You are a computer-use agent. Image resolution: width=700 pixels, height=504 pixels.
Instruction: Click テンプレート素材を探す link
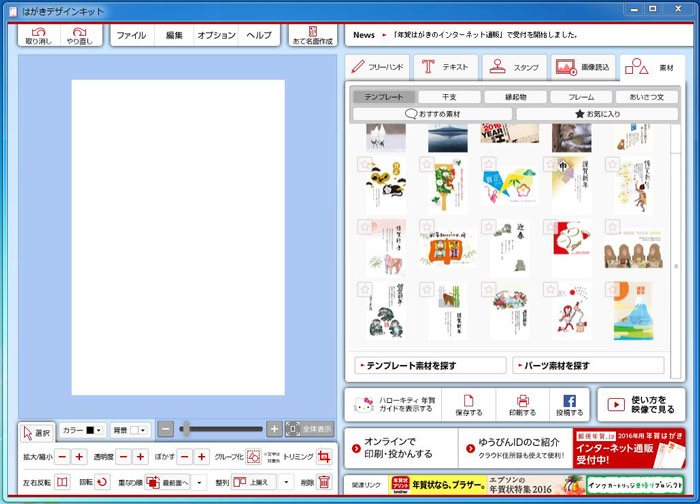coord(430,366)
